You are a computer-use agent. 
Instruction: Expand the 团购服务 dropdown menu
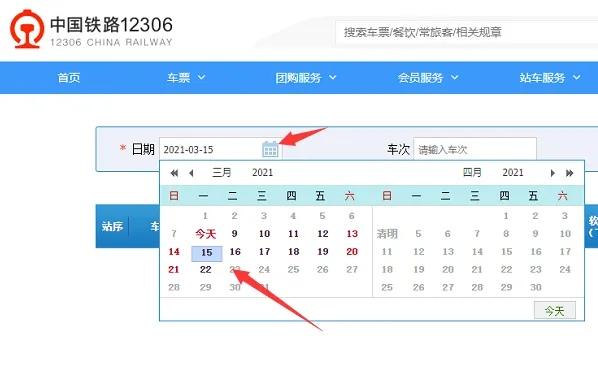pyautogui.click(x=306, y=78)
